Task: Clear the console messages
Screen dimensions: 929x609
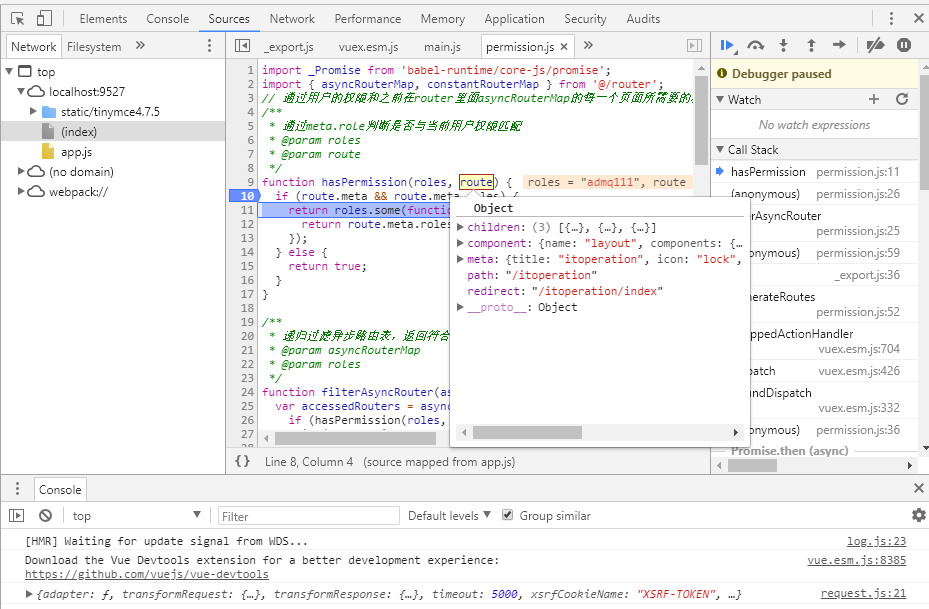Action: [x=44, y=514]
